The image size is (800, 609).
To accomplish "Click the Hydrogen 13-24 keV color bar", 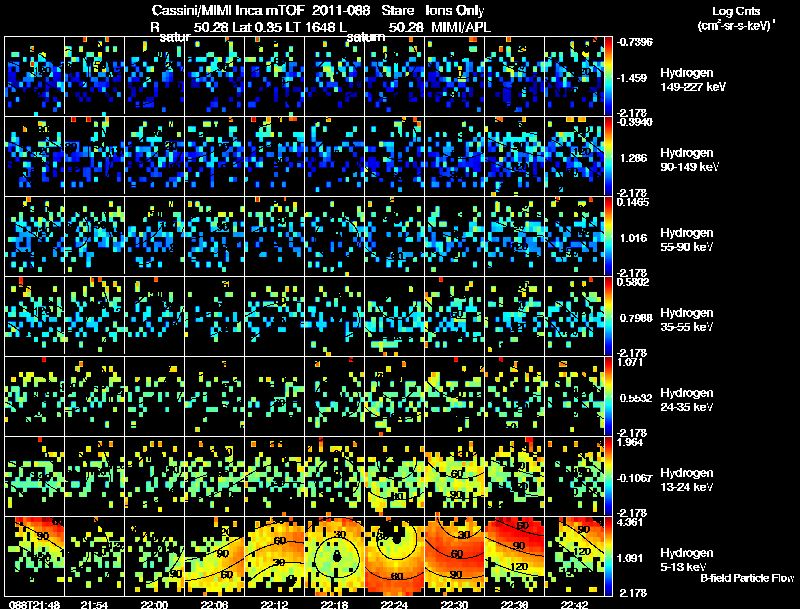I will click(609, 476).
